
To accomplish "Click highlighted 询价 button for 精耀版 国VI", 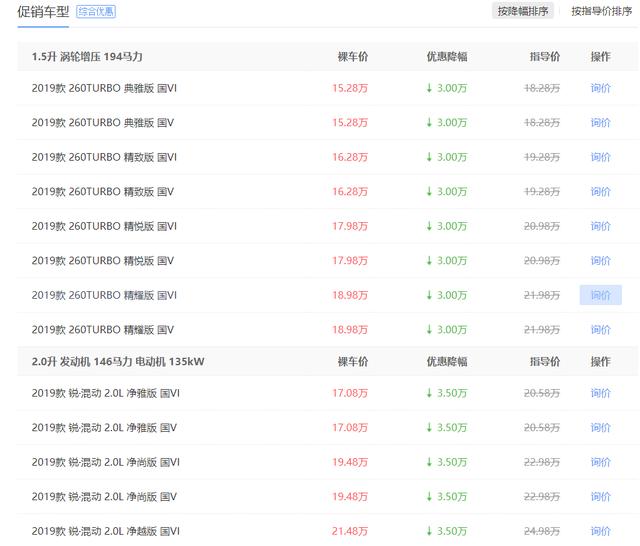I will click(x=600, y=295).
